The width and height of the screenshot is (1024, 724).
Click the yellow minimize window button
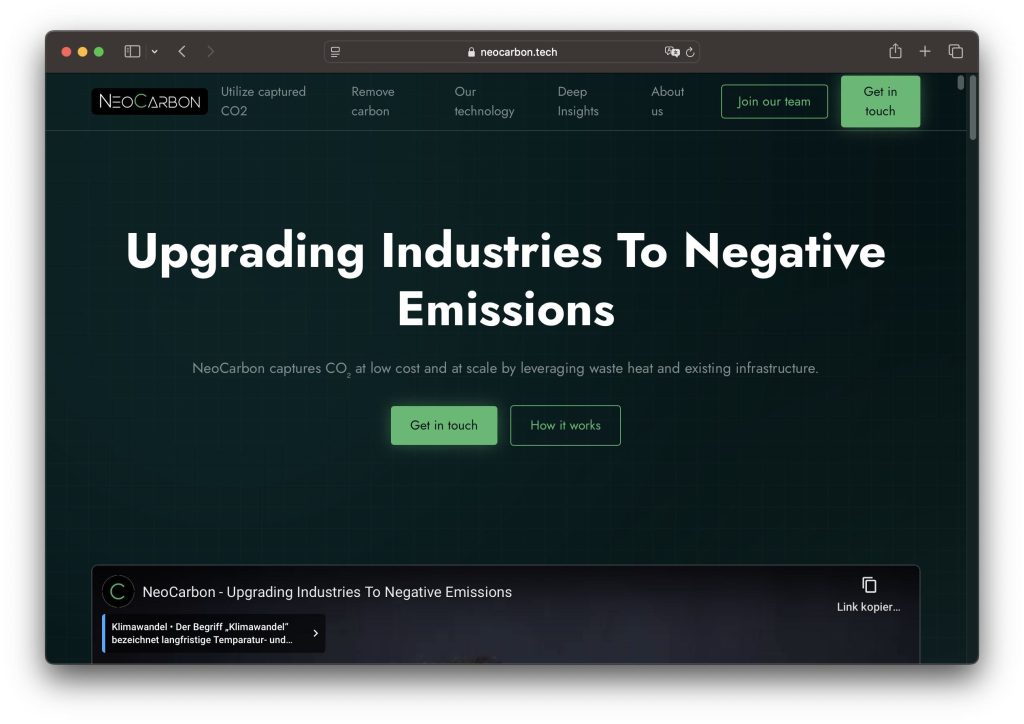[82, 52]
